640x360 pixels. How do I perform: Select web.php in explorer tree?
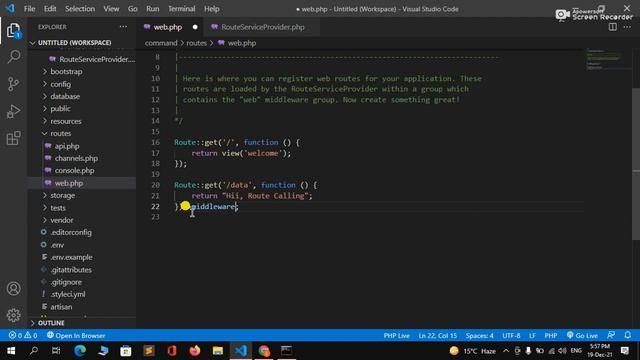69,183
